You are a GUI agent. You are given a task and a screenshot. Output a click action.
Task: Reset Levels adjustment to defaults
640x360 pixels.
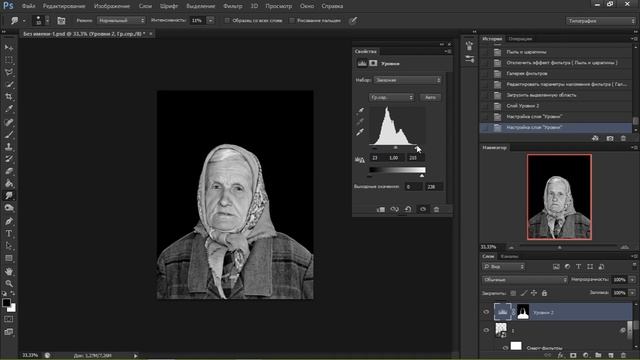408,209
